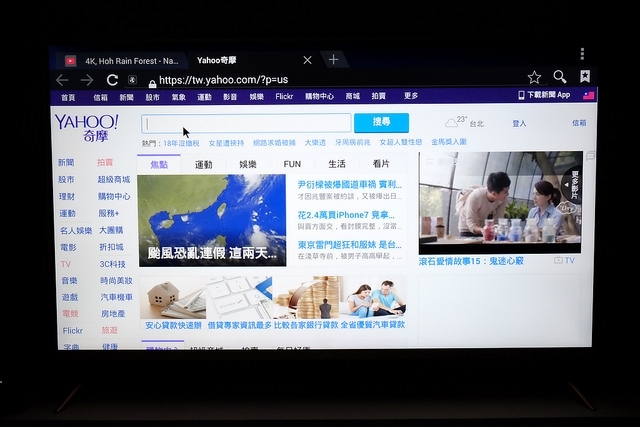This screenshot has width=640, height=427.
Task: Open 汽車機車 in left sidebar
Action: click(x=117, y=297)
